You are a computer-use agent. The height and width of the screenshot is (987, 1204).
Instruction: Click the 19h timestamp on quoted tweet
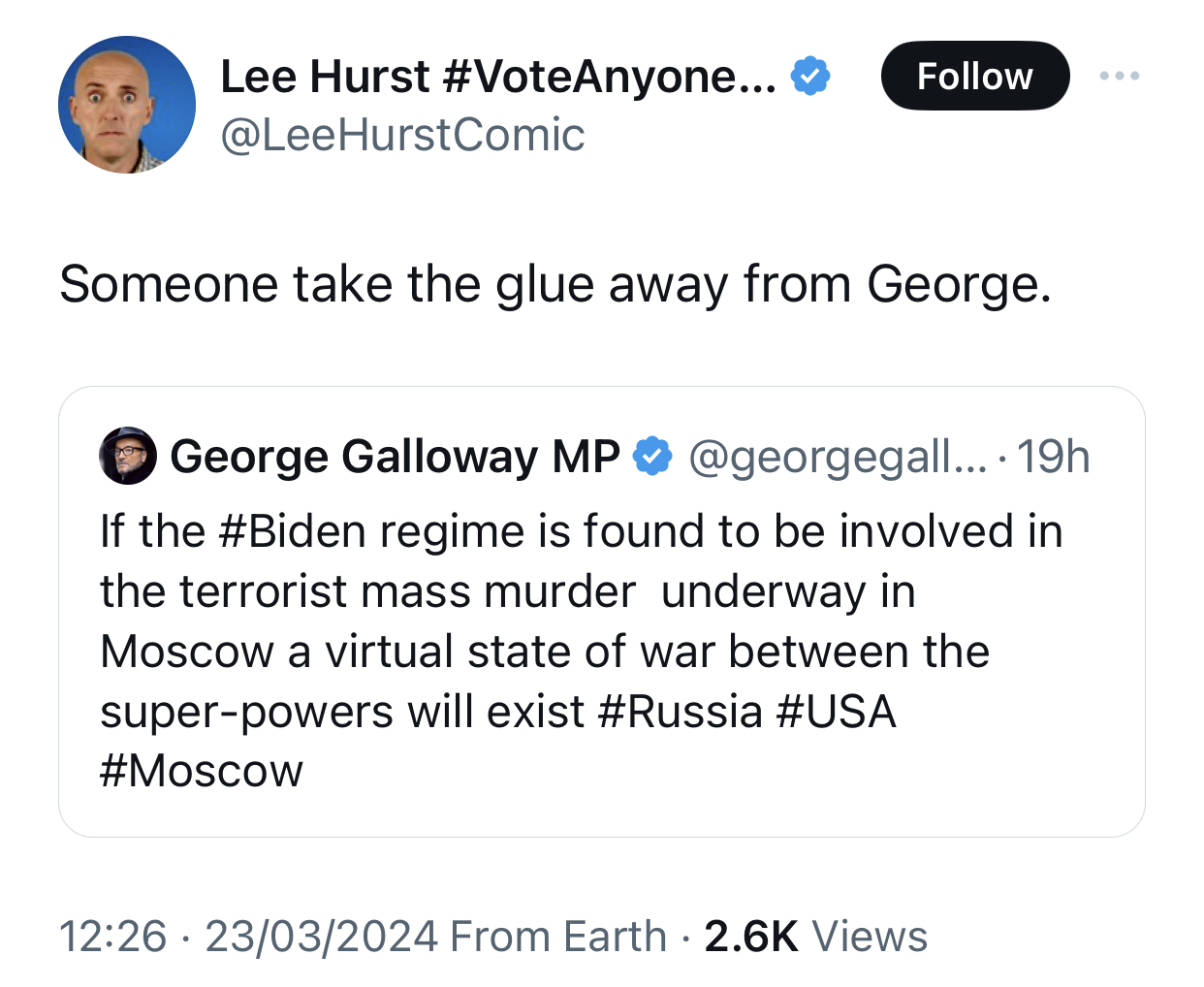[1054, 457]
